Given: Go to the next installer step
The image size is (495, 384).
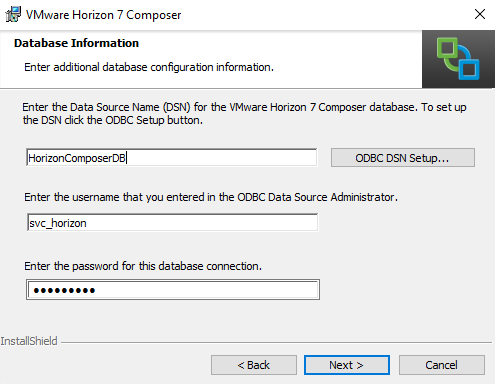Looking at the screenshot, I should point(347,365).
